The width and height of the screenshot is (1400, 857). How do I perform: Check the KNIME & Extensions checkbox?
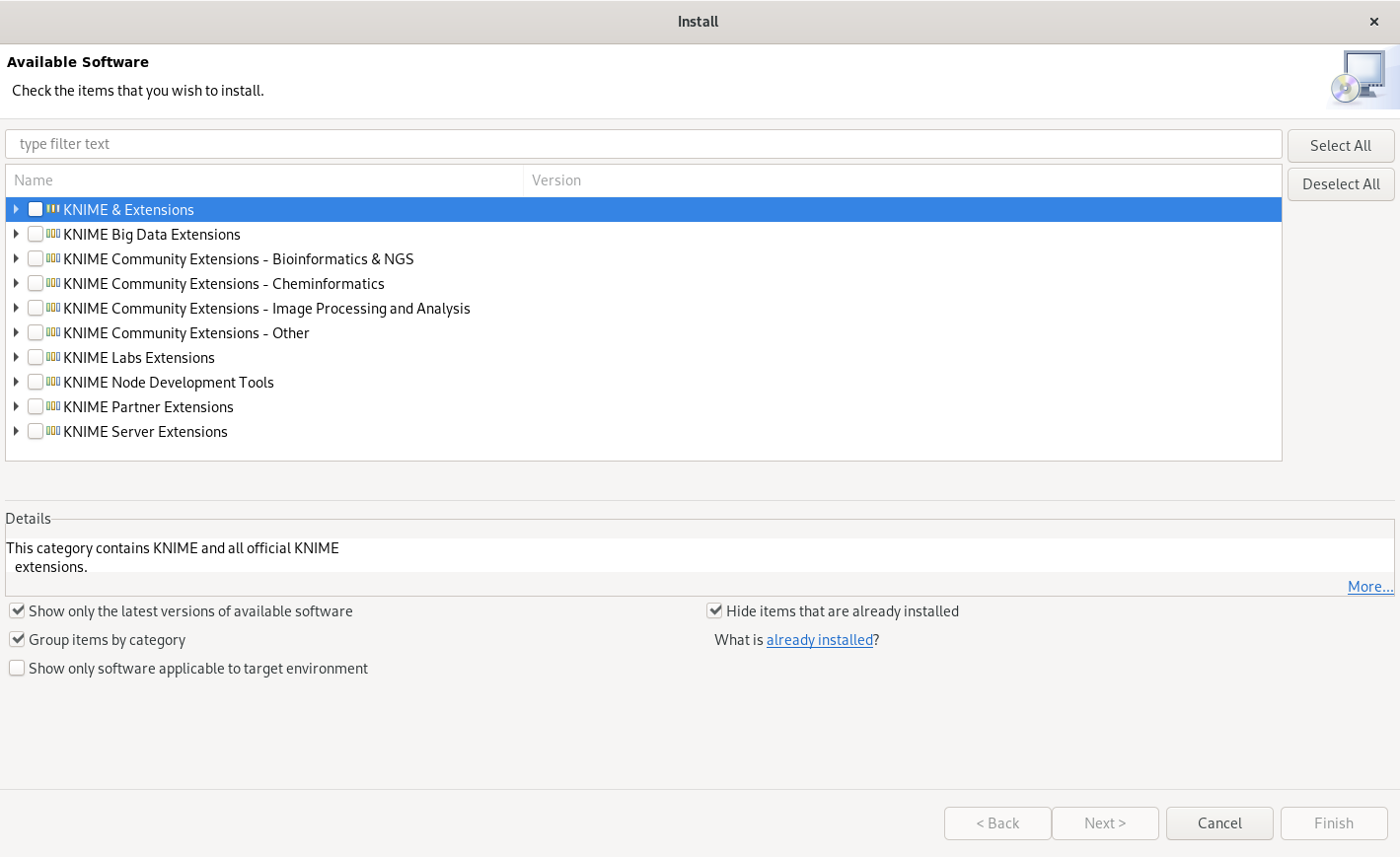(x=36, y=209)
